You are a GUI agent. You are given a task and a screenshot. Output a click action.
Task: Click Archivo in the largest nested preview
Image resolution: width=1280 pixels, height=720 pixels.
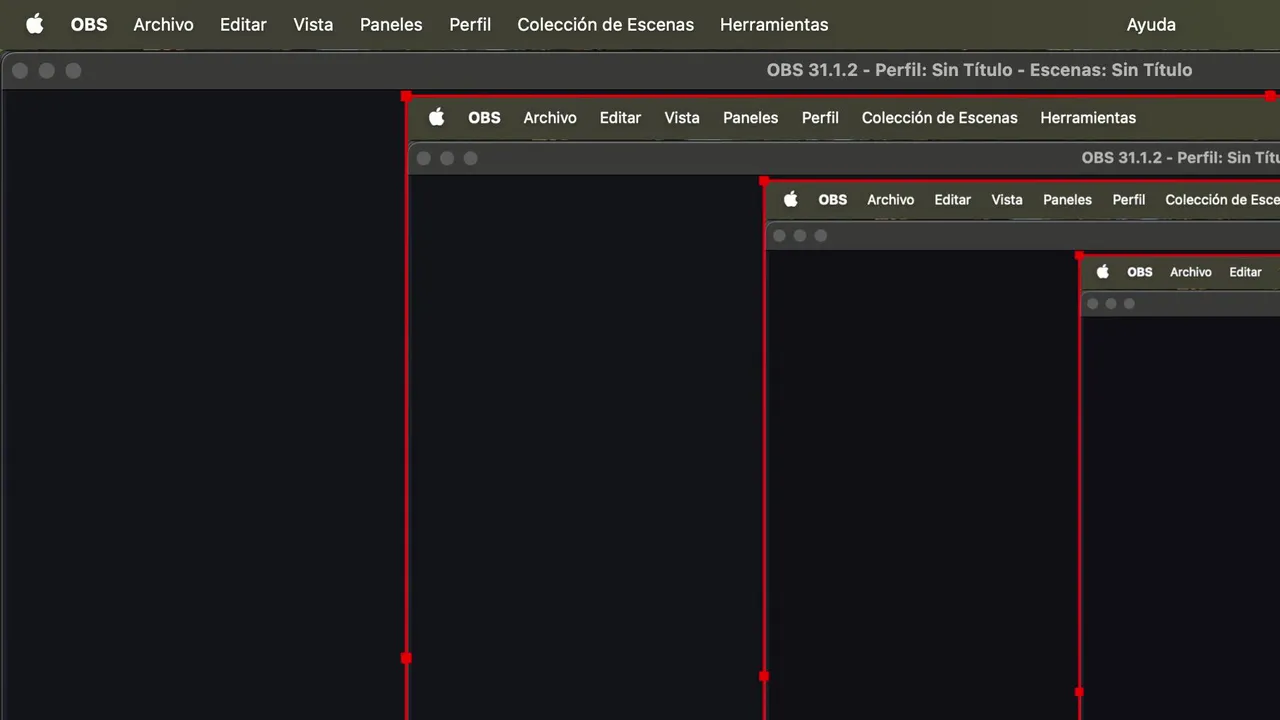click(x=550, y=118)
